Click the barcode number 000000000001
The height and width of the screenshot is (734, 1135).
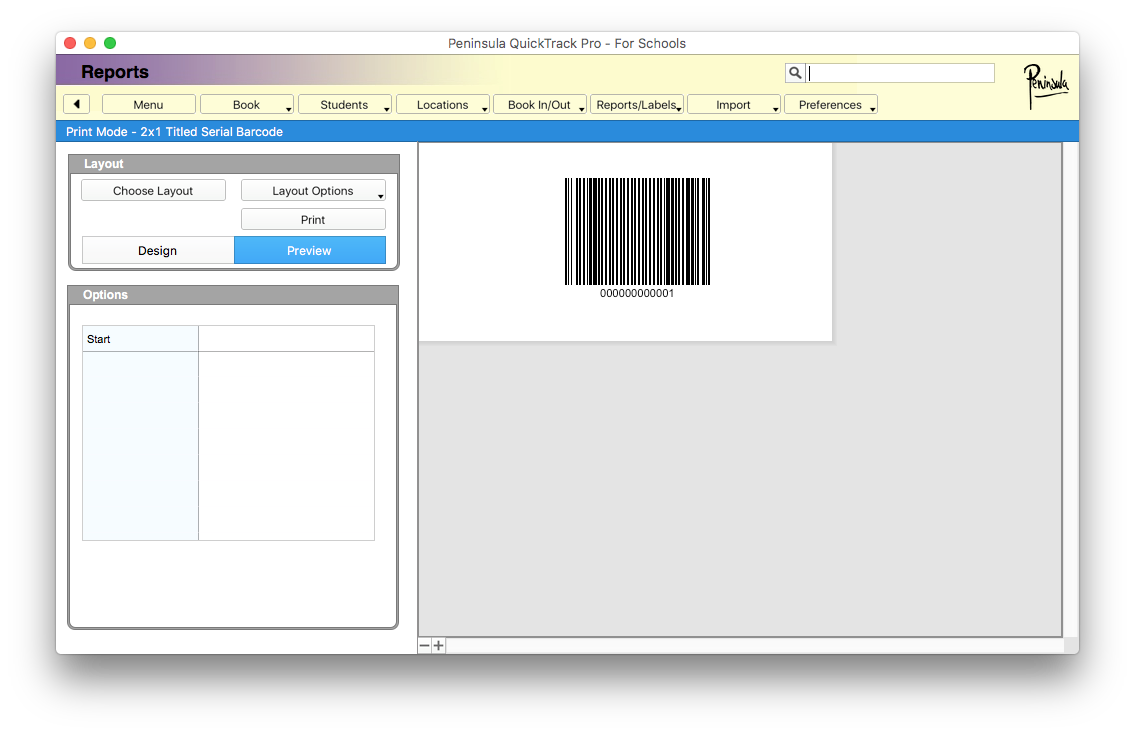637,293
